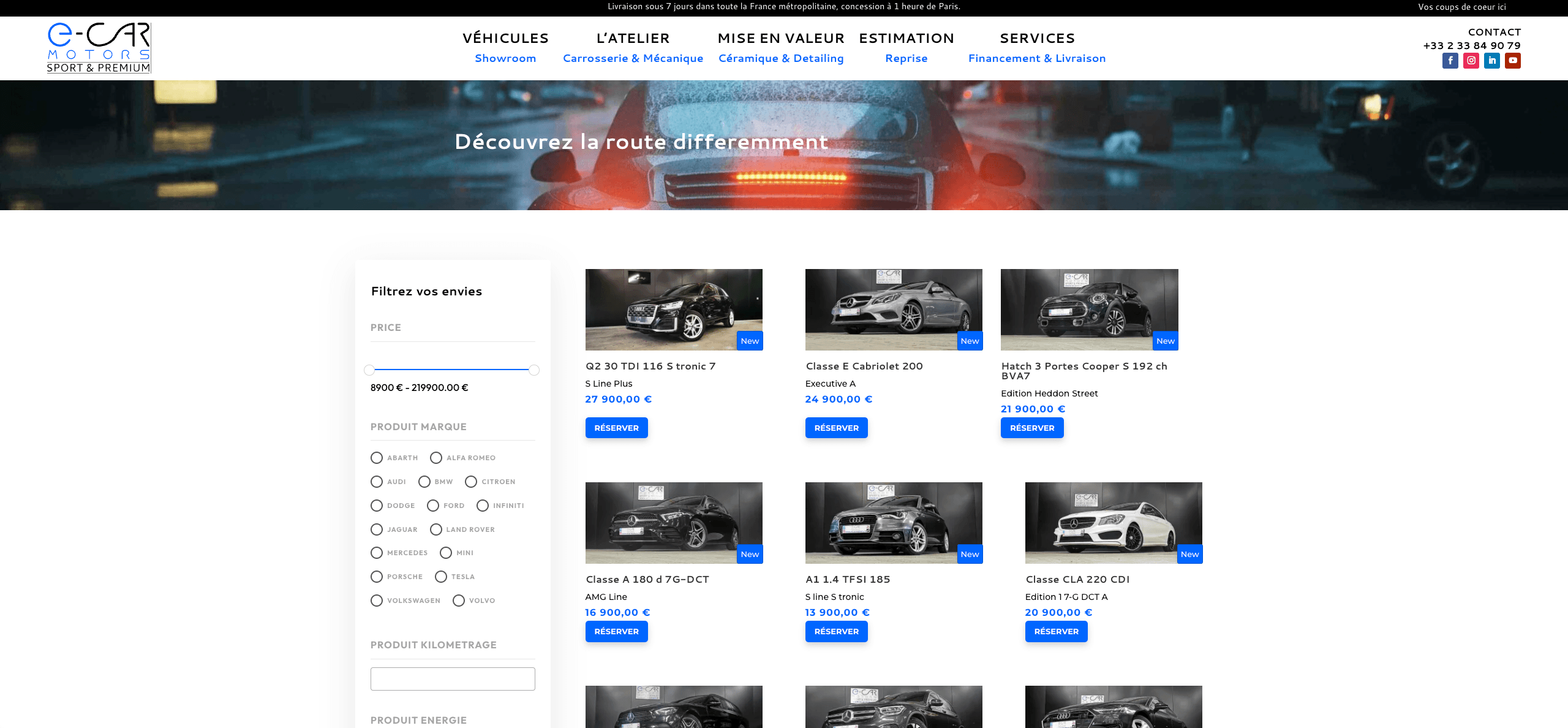Viewport: 1568px width, 728px height.
Task: Go to the Showroom link
Action: (505, 58)
